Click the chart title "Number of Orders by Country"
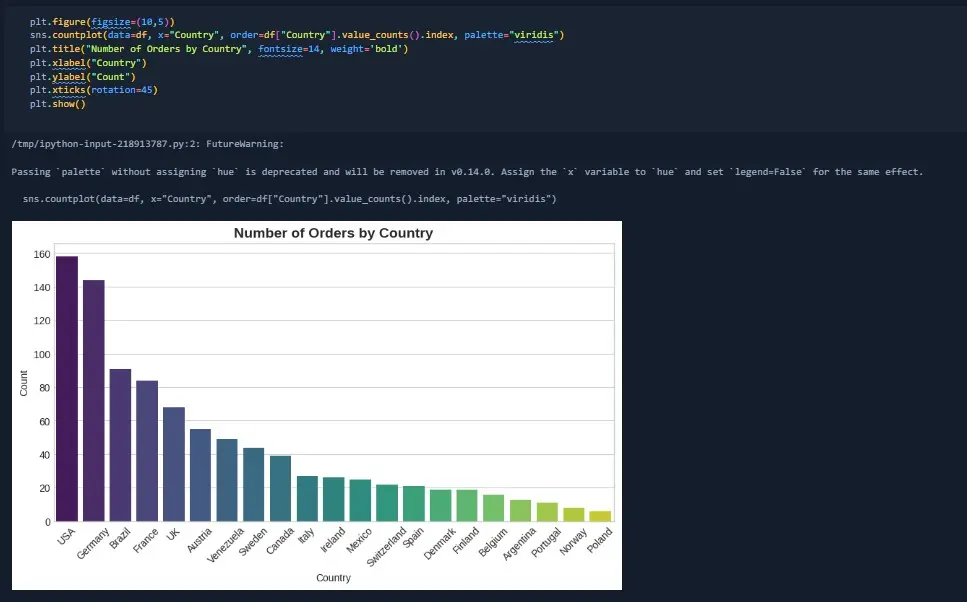 333,233
